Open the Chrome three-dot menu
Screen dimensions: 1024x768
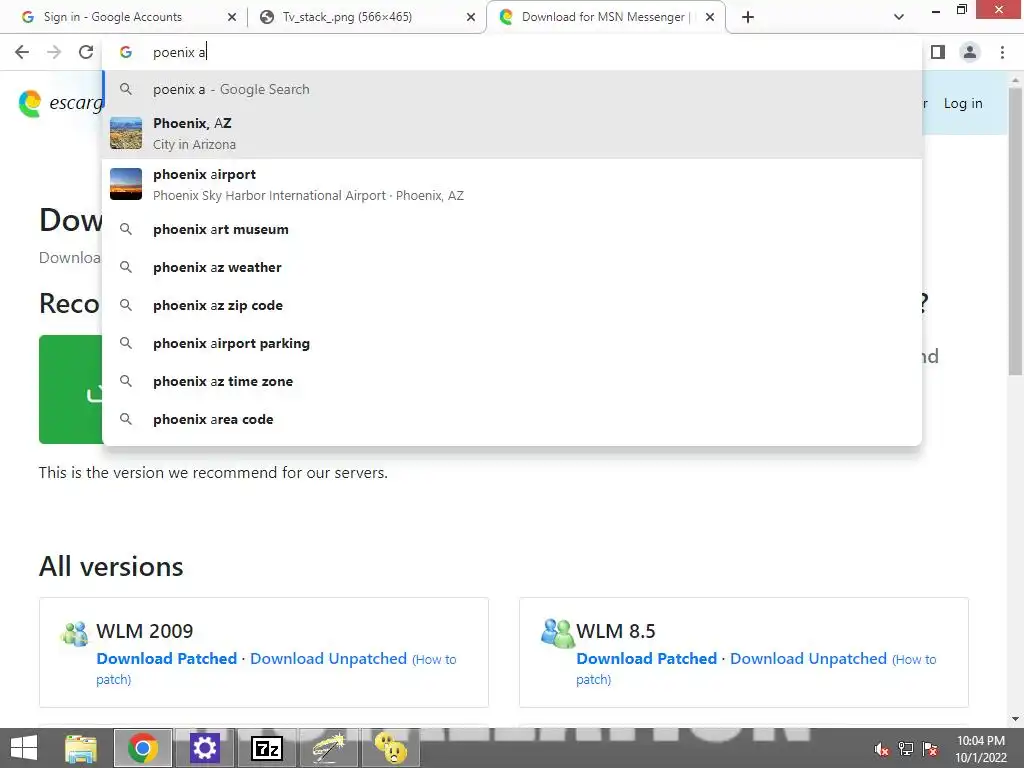coord(1002,52)
